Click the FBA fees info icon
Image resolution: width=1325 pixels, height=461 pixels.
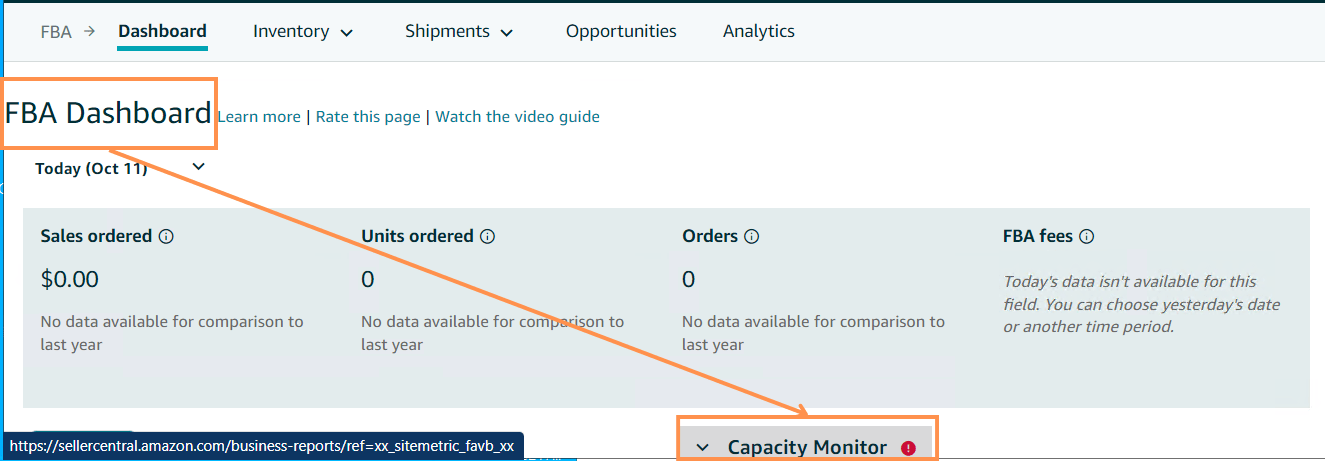(x=1087, y=237)
